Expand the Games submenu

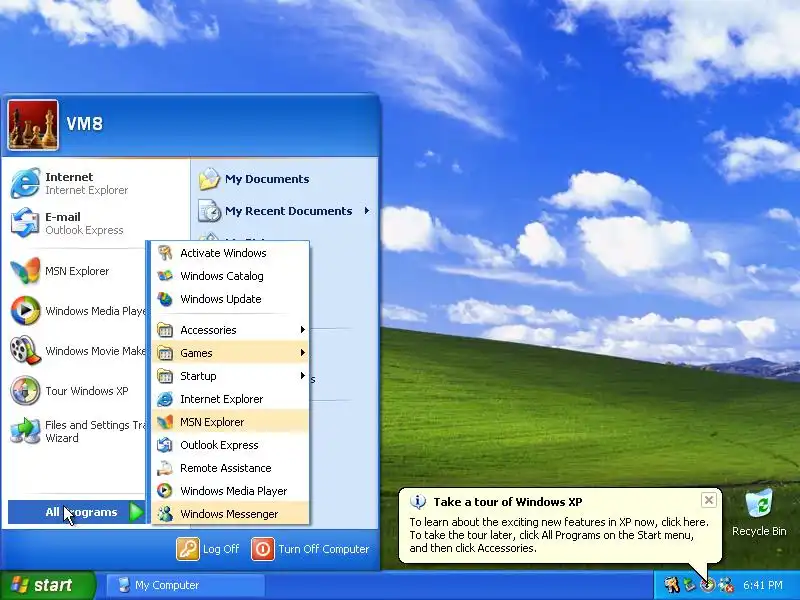pos(231,353)
